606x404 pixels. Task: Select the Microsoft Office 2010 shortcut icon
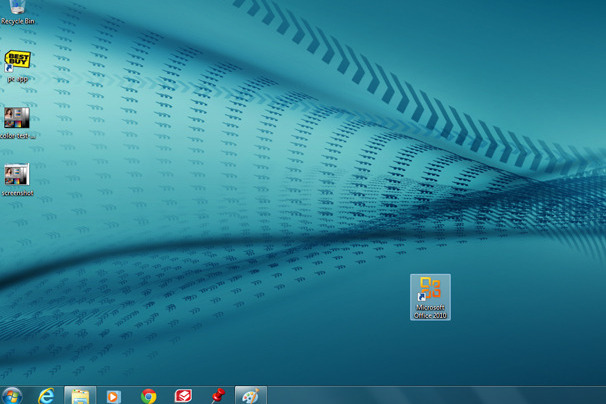pos(430,290)
